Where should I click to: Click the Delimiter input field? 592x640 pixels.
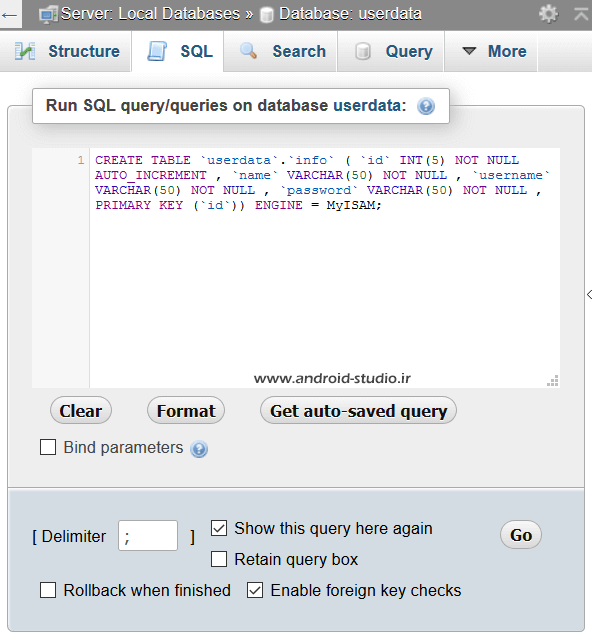click(x=148, y=536)
